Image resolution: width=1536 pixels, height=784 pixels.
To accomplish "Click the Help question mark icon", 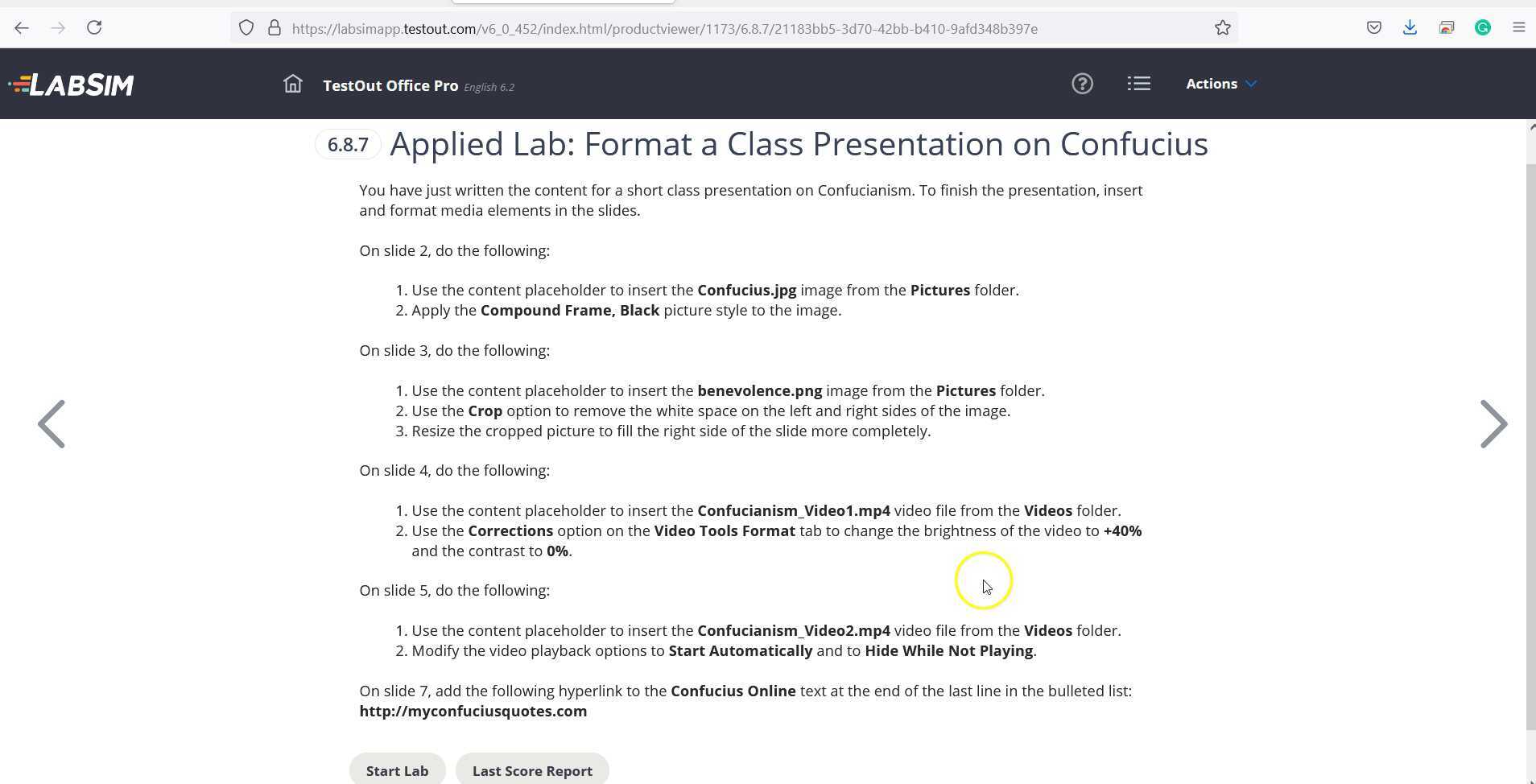I will pos(1082,83).
